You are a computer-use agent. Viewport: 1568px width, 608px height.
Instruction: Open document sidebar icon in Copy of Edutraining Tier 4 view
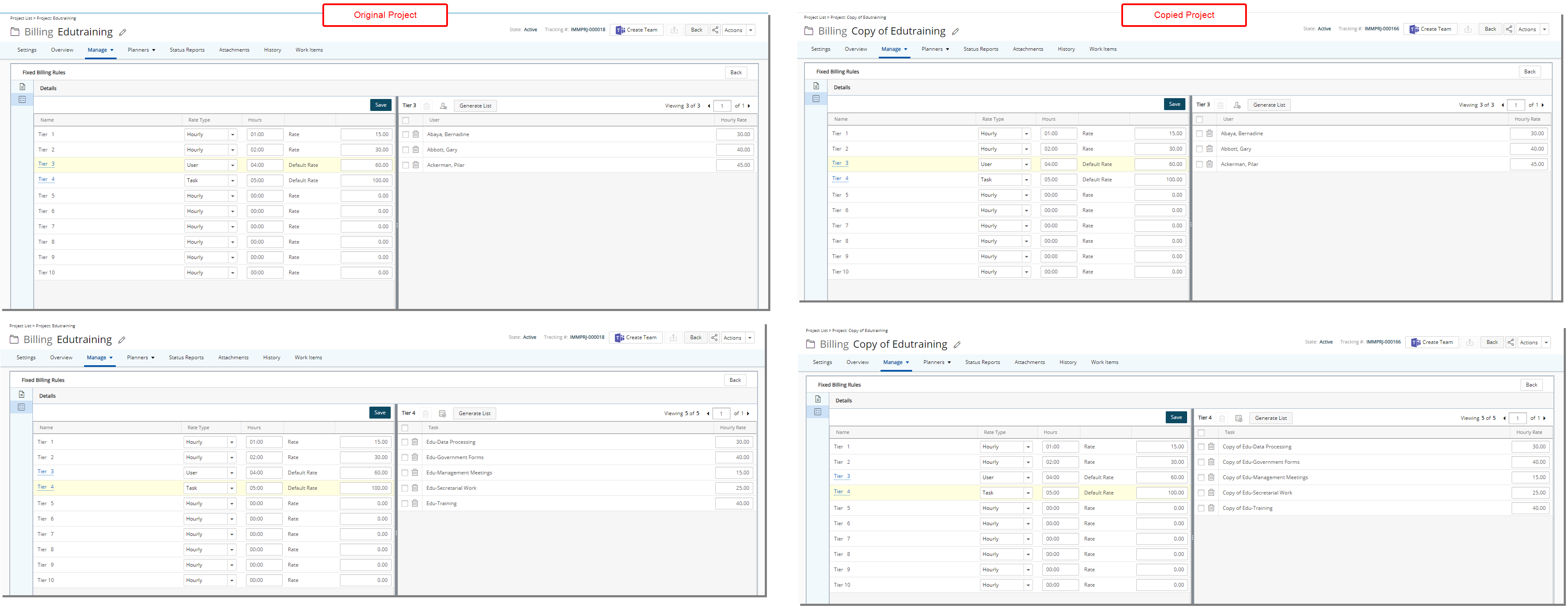click(x=818, y=399)
